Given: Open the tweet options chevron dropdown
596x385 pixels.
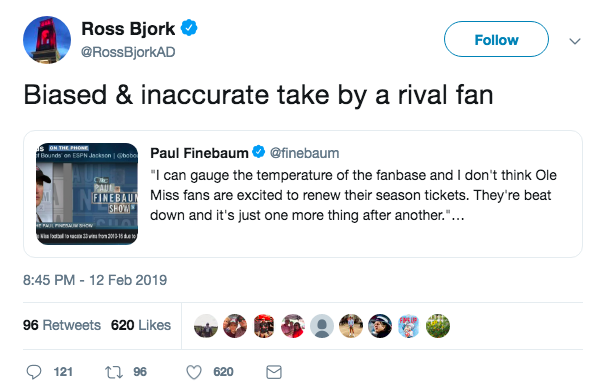Looking at the screenshot, I should tap(575, 41).
